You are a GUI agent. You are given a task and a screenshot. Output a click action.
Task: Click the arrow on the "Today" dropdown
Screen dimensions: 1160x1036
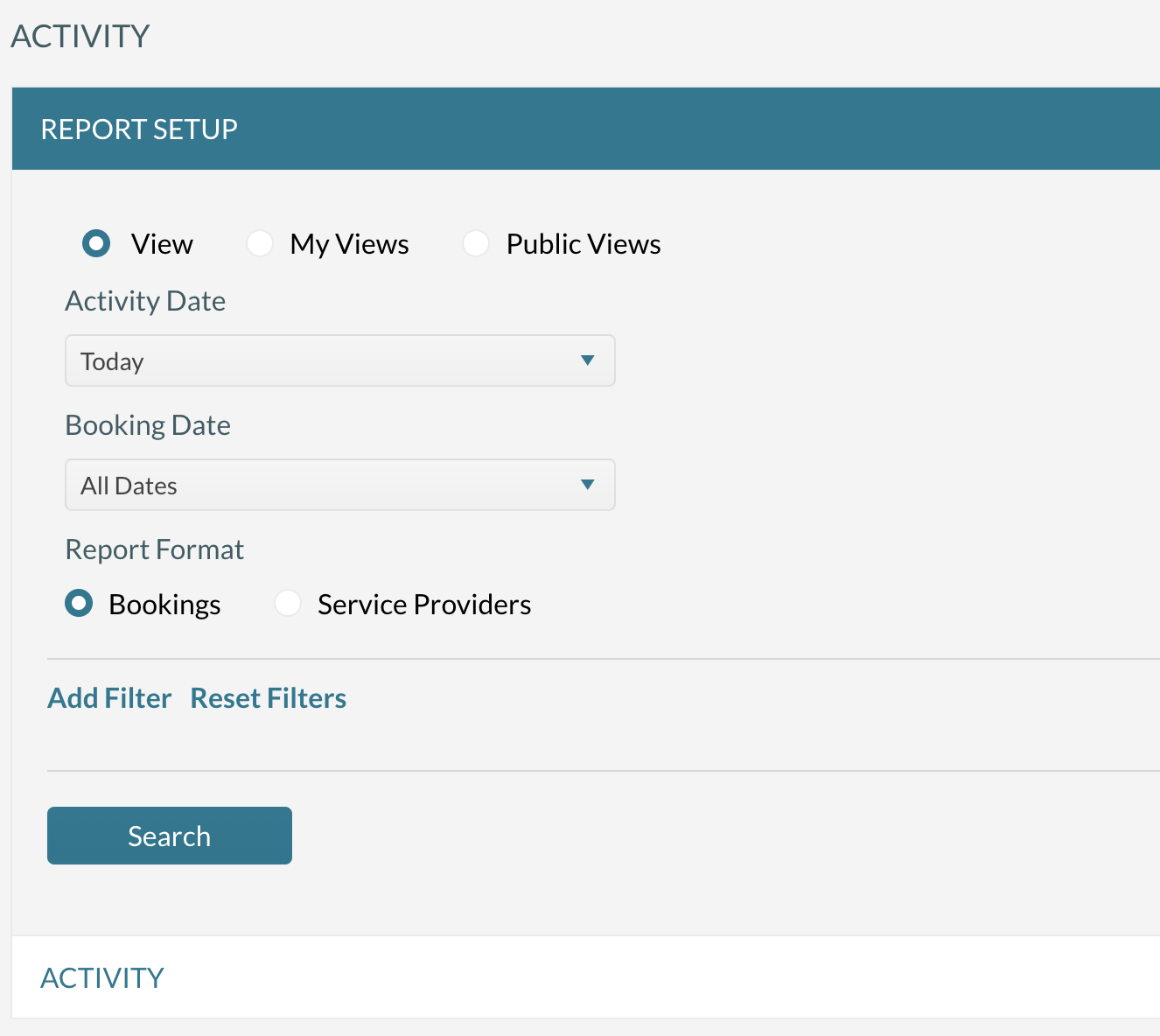(x=588, y=360)
